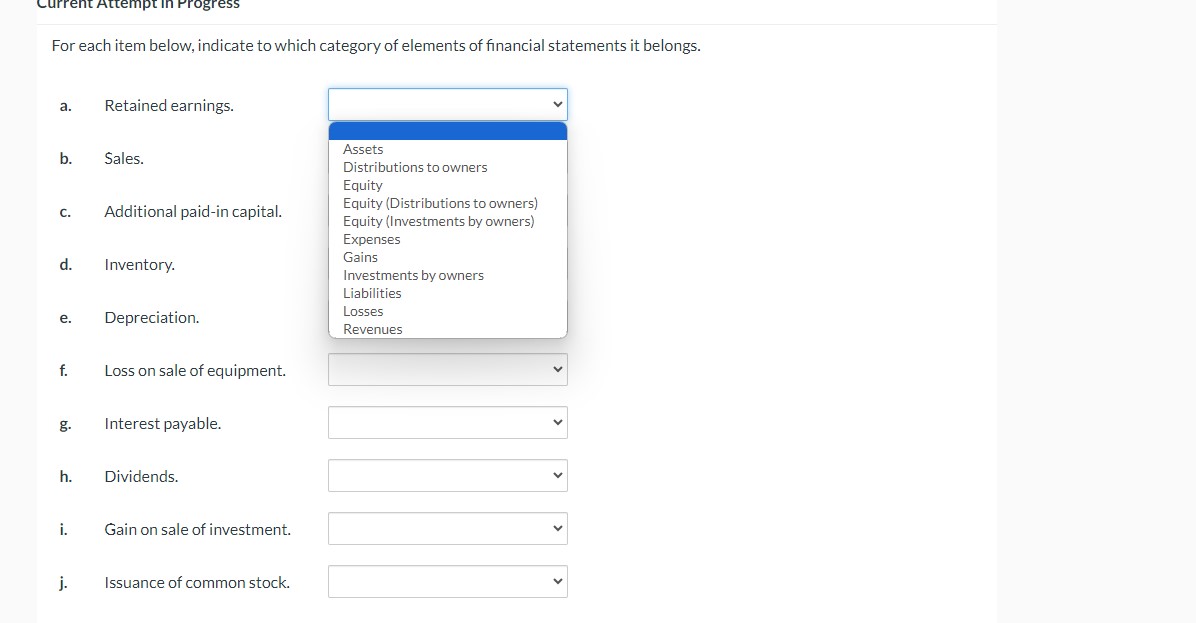The image size is (1196, 623).
Task: Pick "Distributions to owners" from the list
Action: coord(414,167)
